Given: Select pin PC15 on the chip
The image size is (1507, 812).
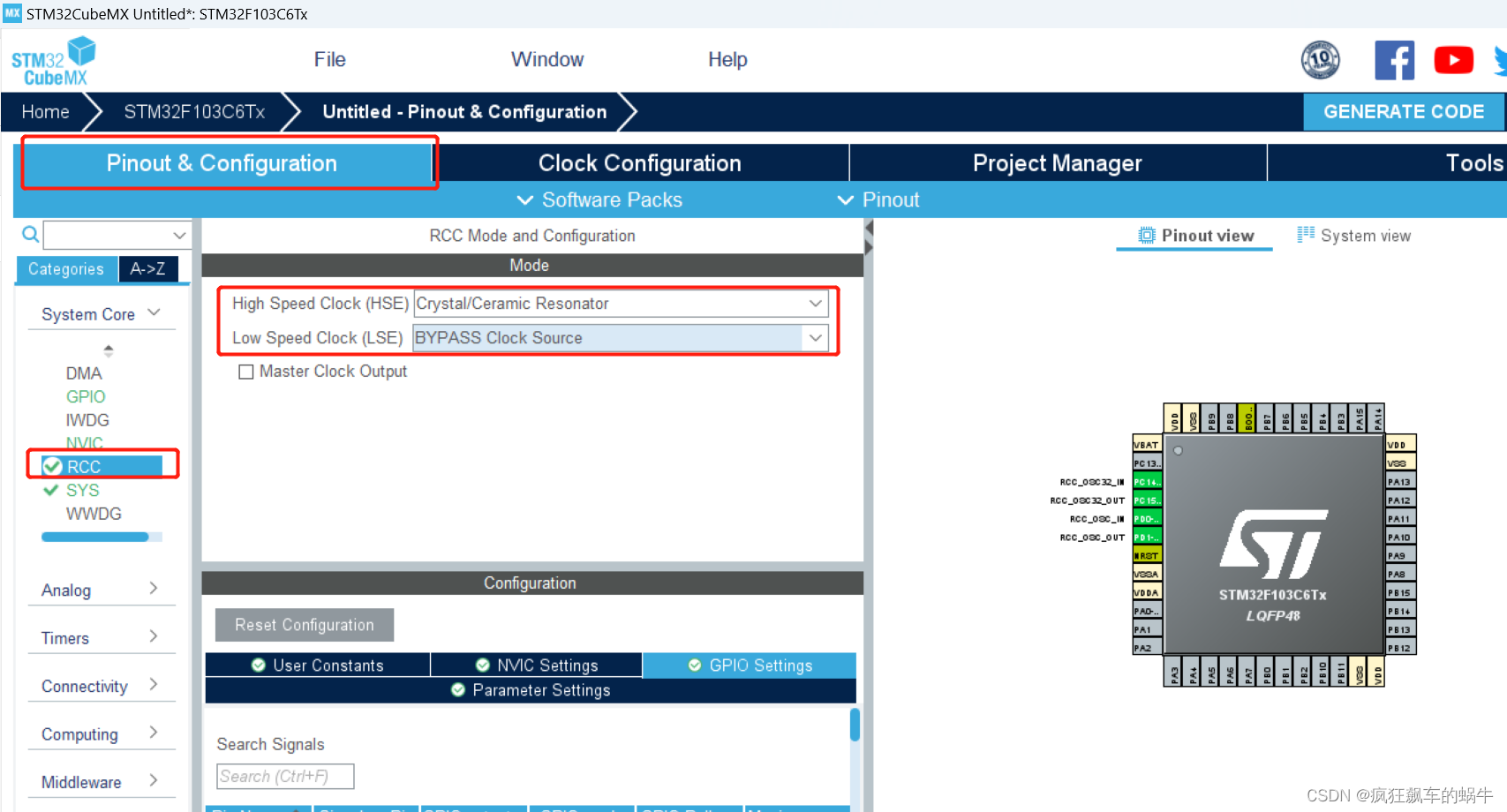Looking at the screenshot, I should pos(1147,500).
